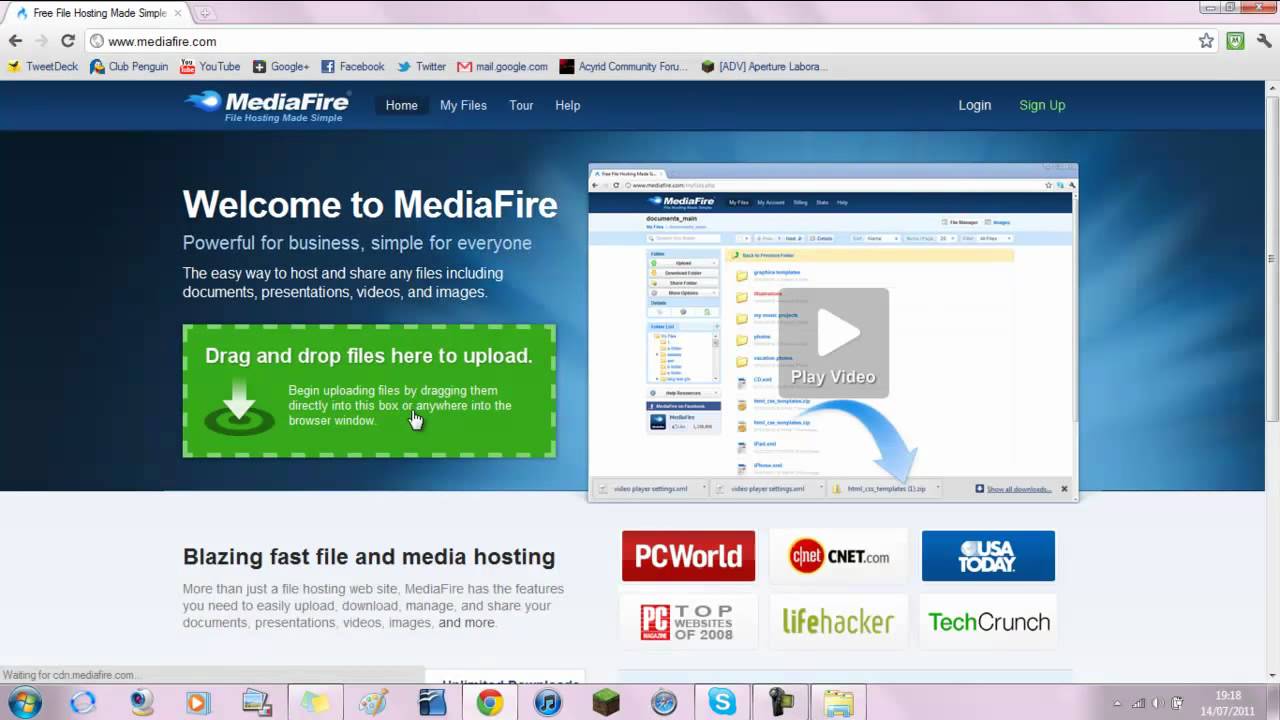Open the dark window app taskbar icon
The image size is (1280, 720).
tap(431, 703)
